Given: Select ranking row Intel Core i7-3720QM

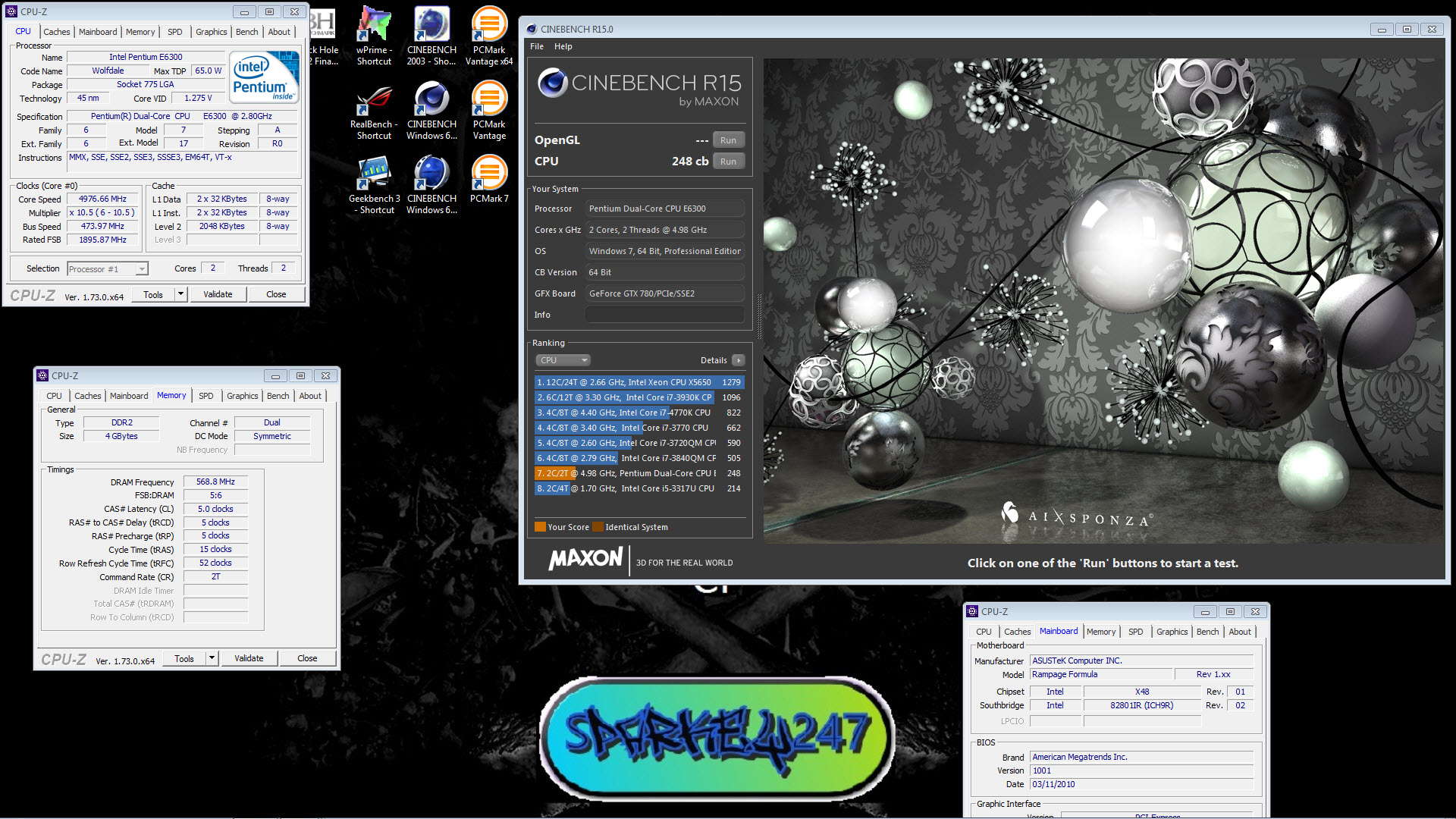Looking at the screenshot, I should 639,443.
